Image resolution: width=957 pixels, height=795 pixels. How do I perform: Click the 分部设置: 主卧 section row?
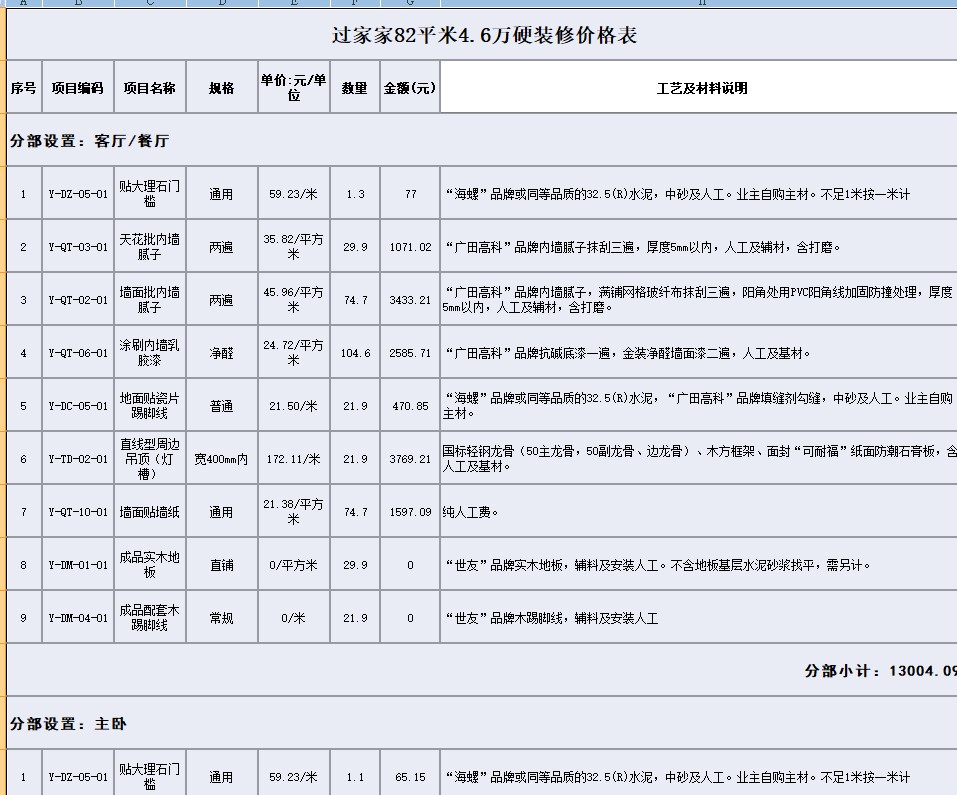(482, 724)
